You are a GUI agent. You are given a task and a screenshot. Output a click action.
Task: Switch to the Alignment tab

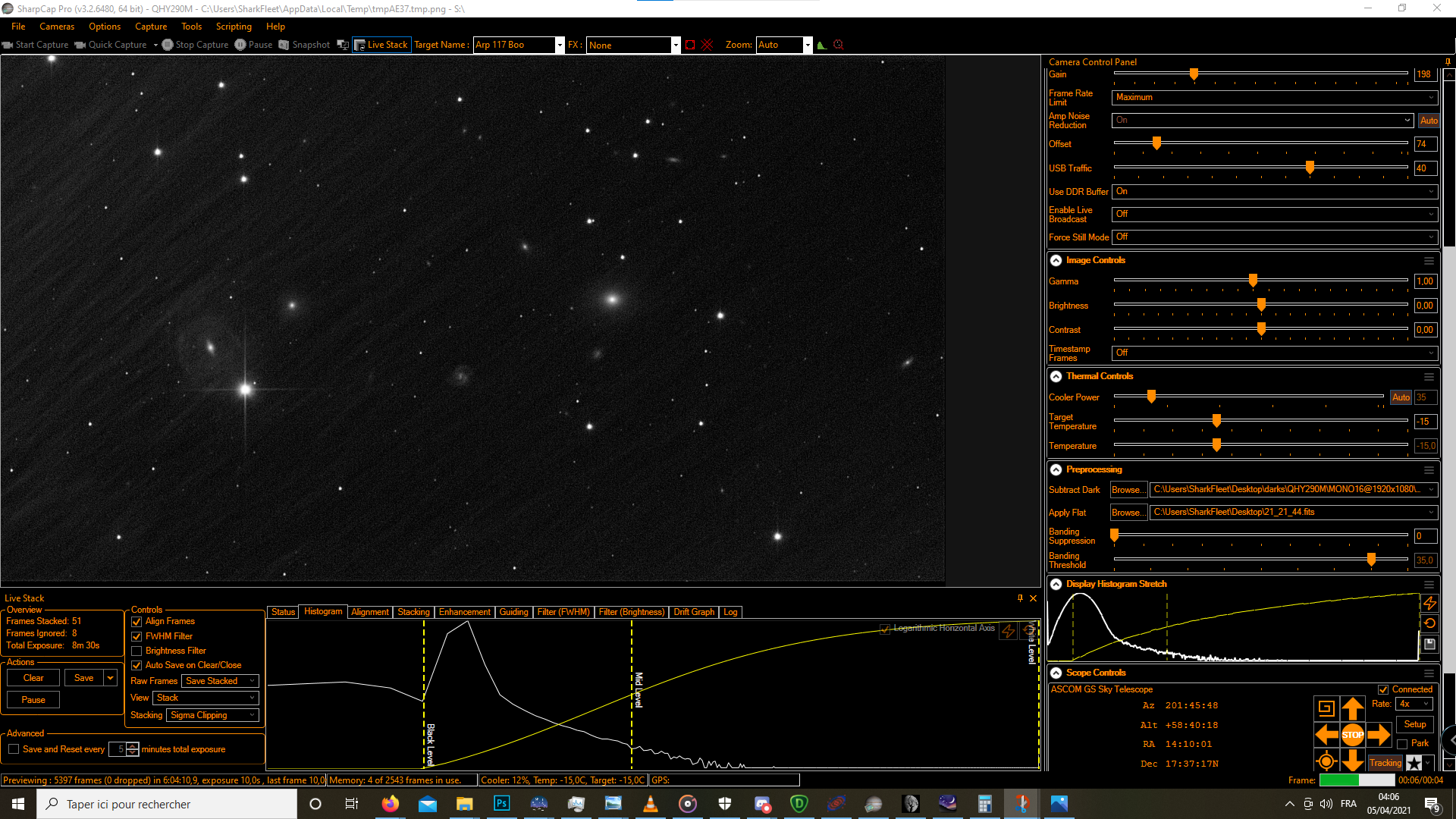point(370,612)
